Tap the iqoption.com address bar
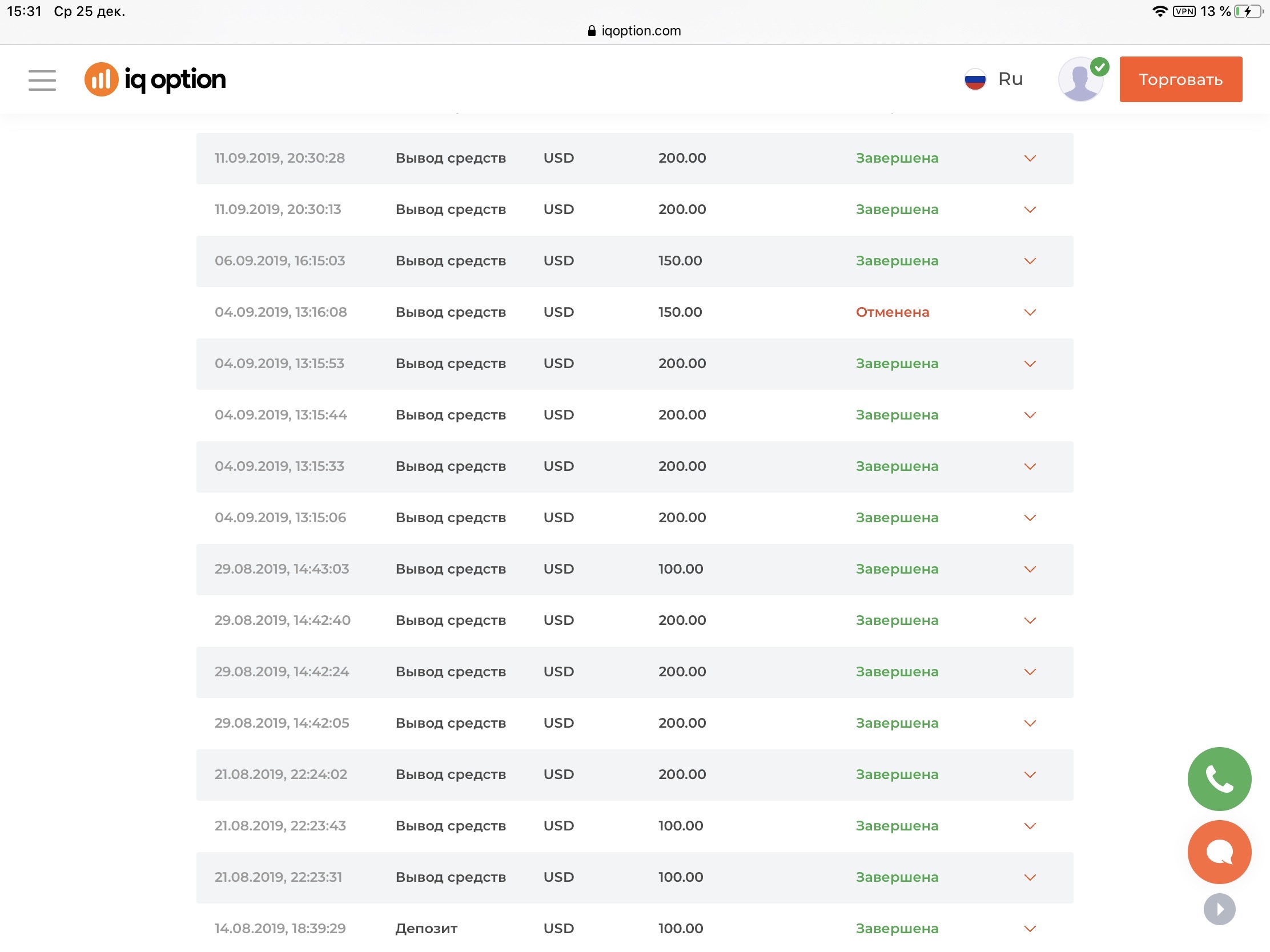The height and width of the screenshot is (952, 1270). pyautogui.click(x=640, y=31)
